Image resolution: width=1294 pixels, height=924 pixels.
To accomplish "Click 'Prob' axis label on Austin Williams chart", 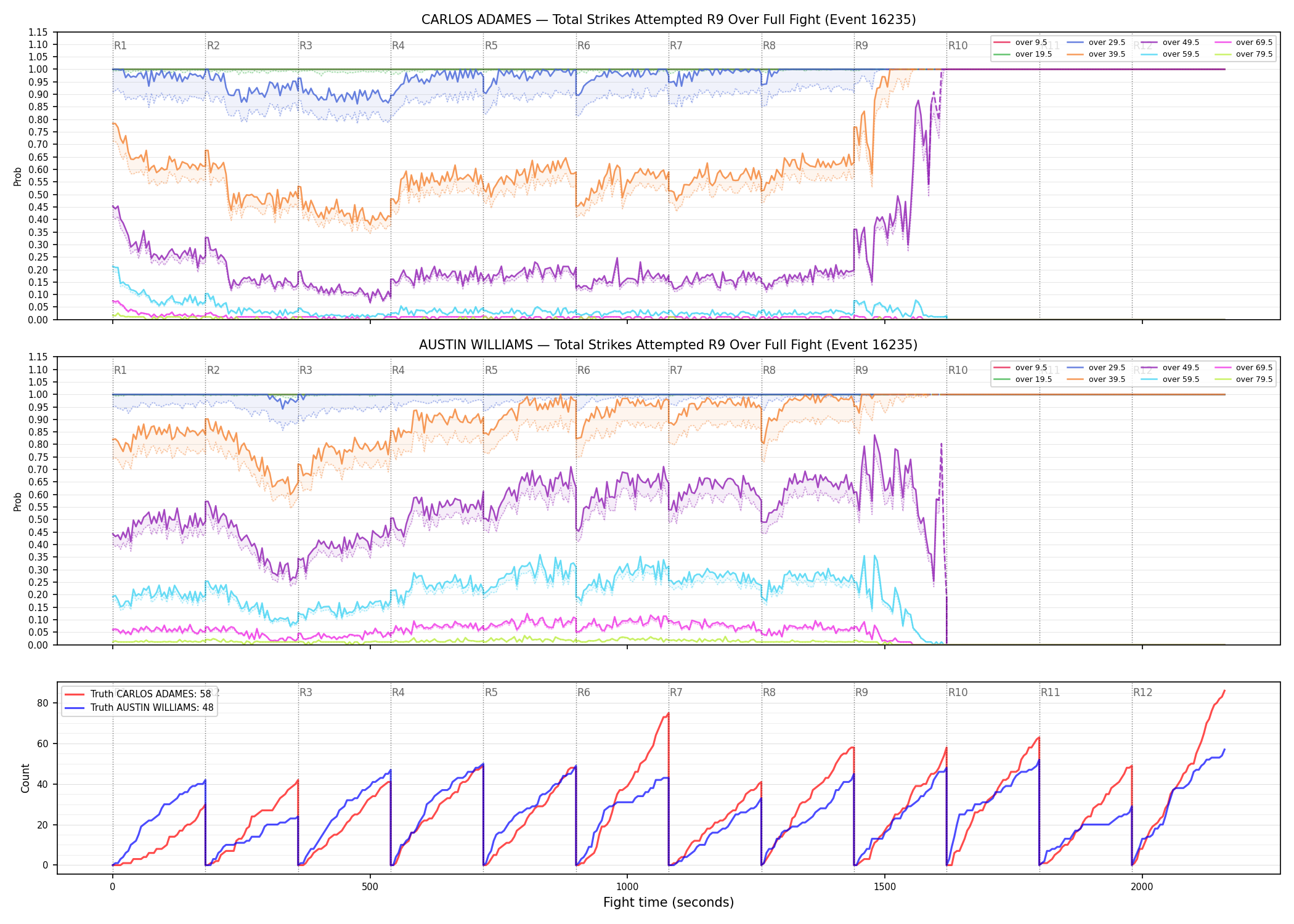I will pyautogui.click(x=18, y=501).
